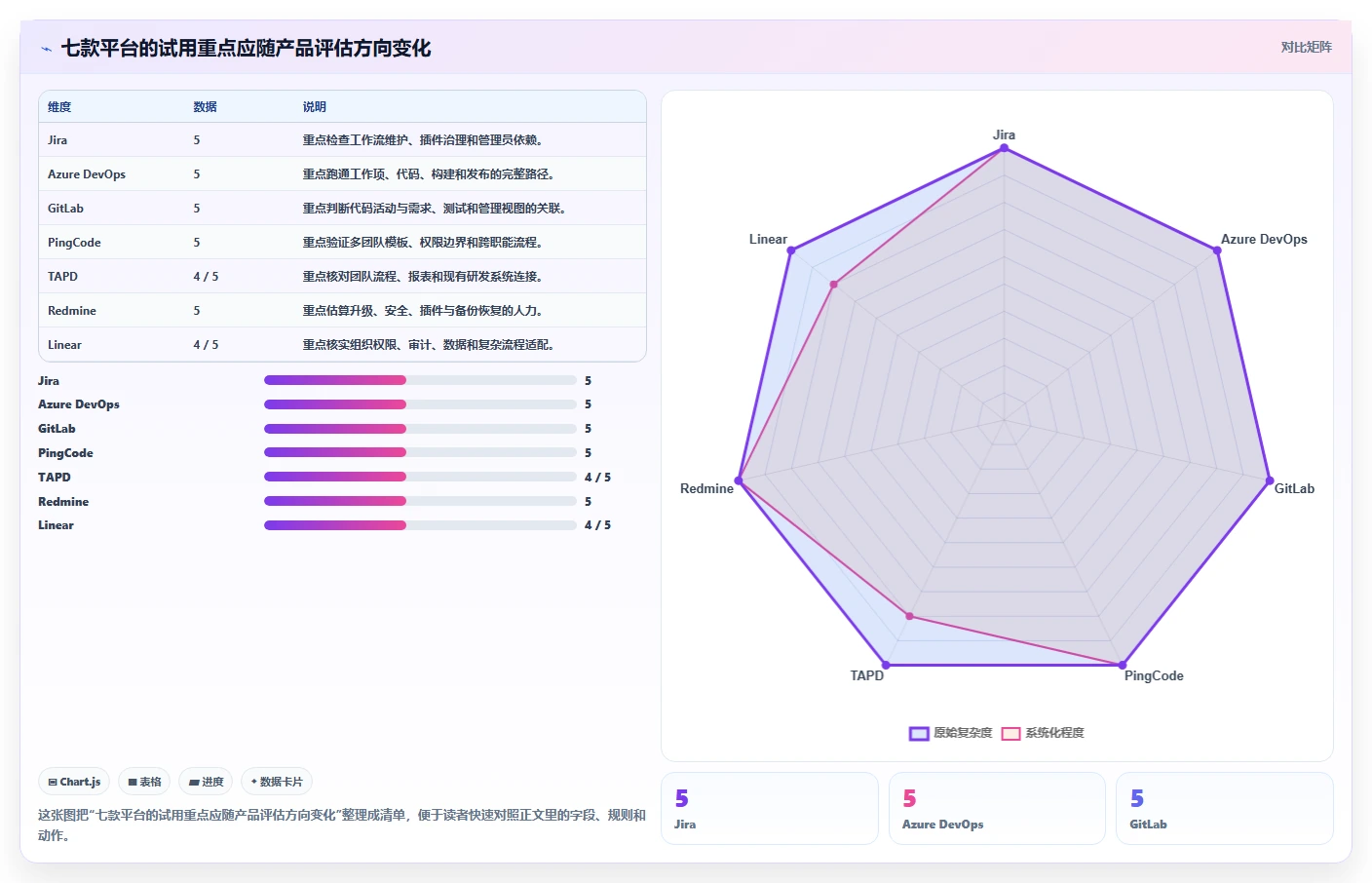Screen dimensions: 1372x883
Task: Click the 4 / 5 value beside TAPD bar
Action: [597, 478]
